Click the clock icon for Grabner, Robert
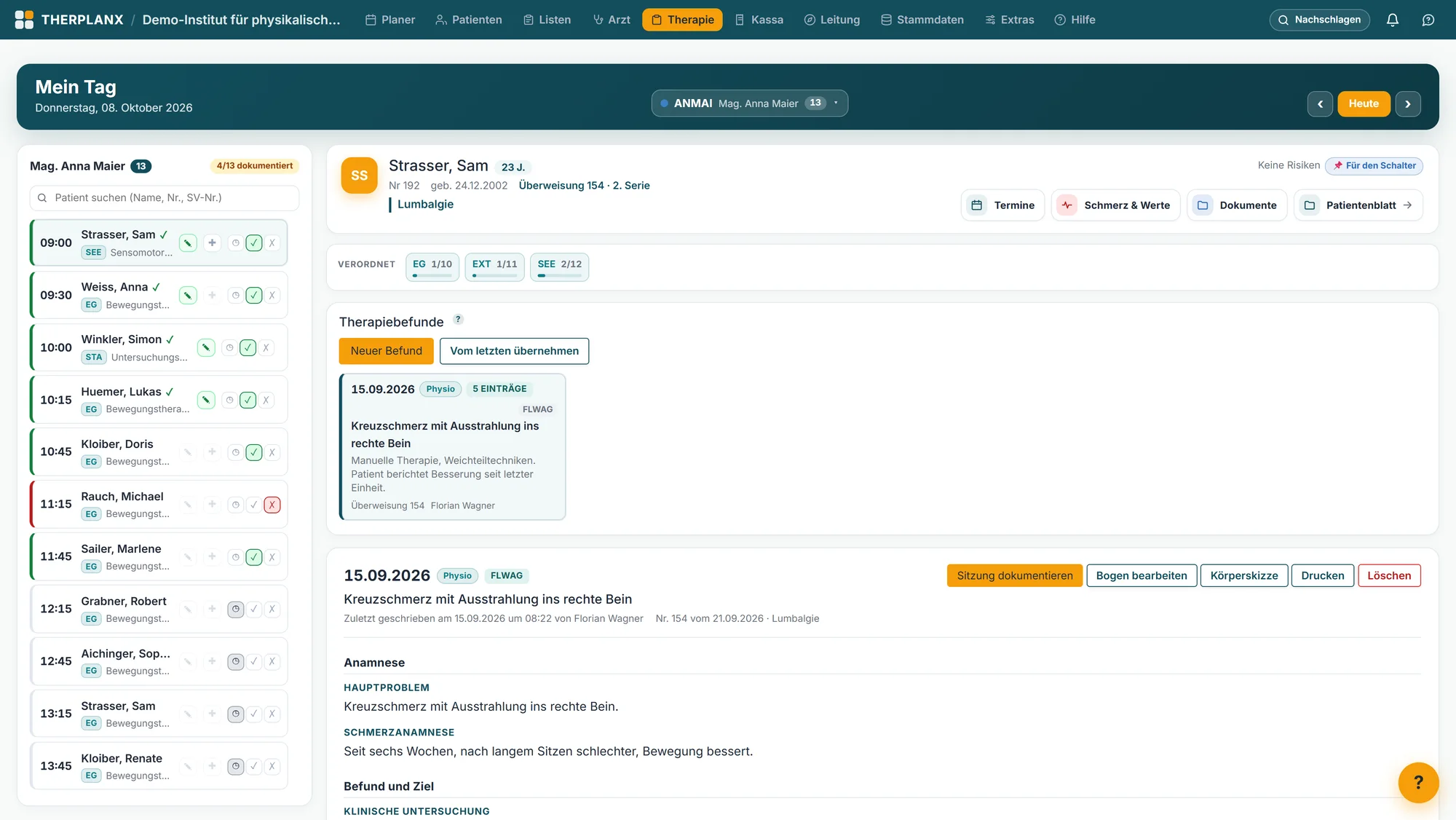Viewport: 1456px width, 820px height. click(235, 610)
